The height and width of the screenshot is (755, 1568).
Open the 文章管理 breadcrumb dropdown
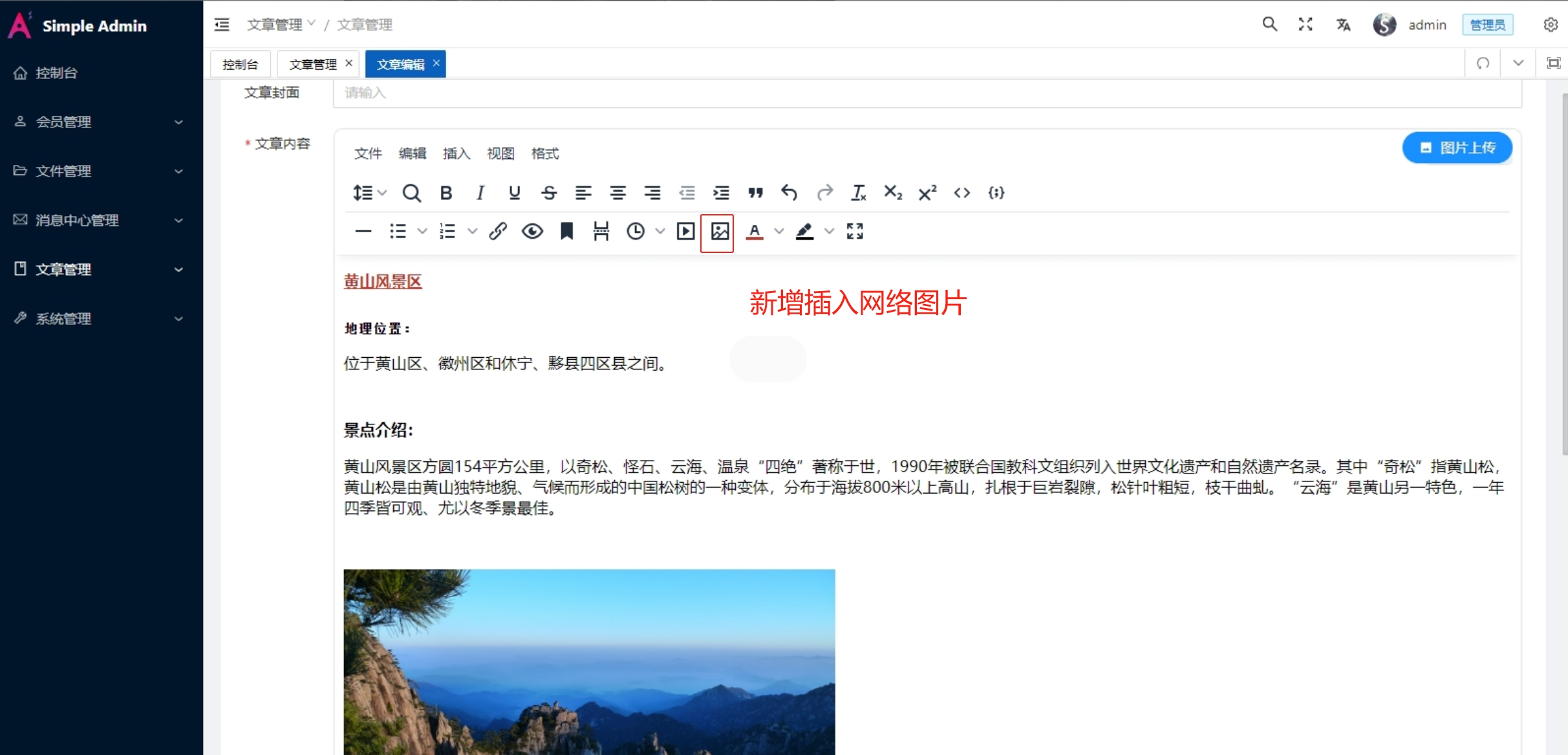(281, 25)
